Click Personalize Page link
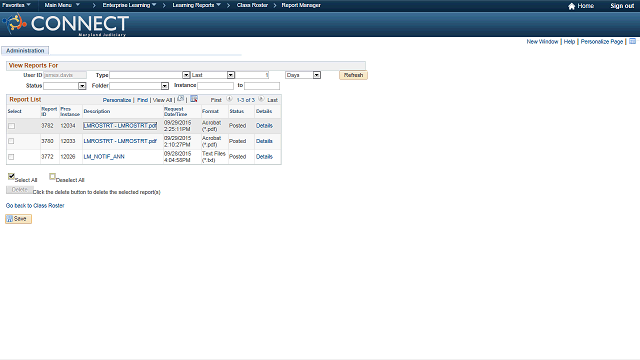The image size is (640, 360). [x=602, y=42]
